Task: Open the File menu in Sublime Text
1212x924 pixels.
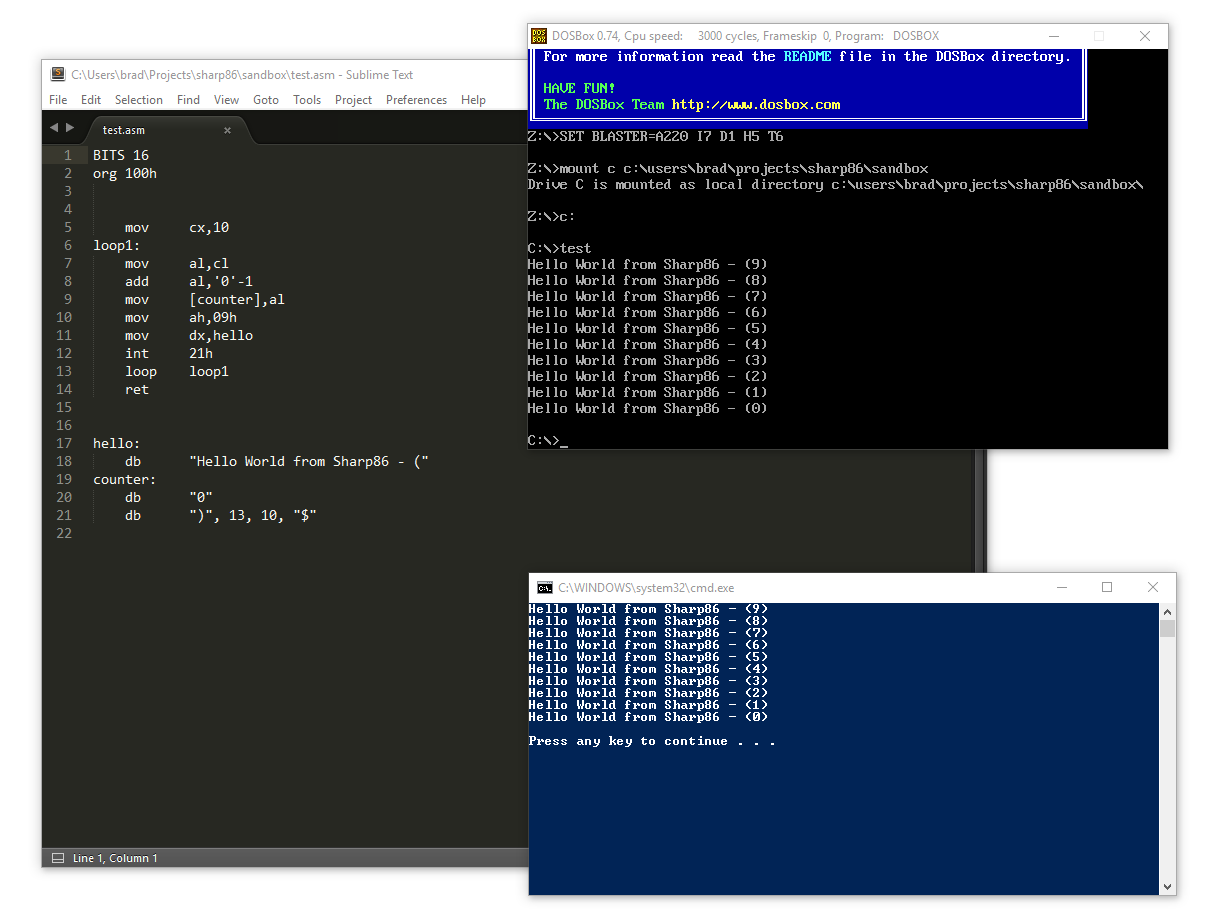Action: pyautogui.click(x=58, y=100)
